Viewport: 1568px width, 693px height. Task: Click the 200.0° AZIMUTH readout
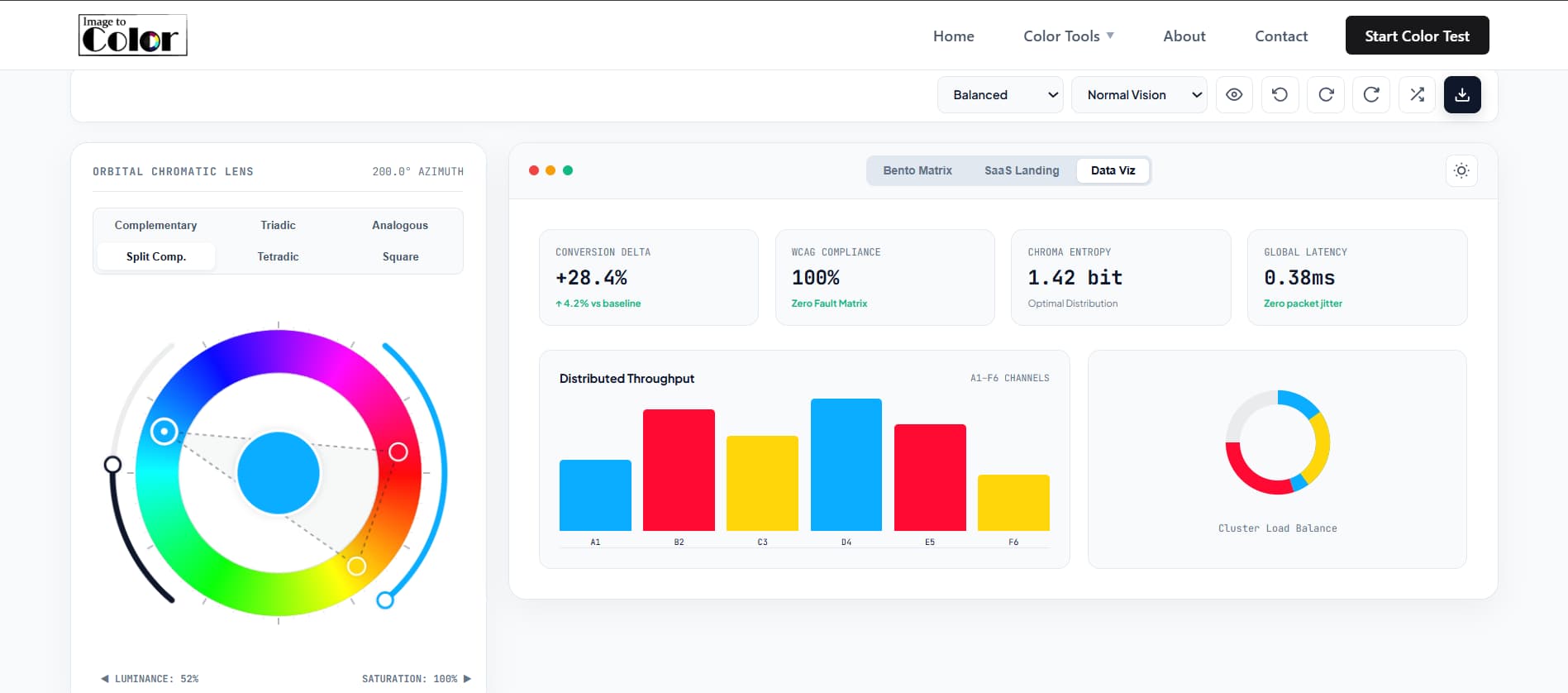point(417,172)
